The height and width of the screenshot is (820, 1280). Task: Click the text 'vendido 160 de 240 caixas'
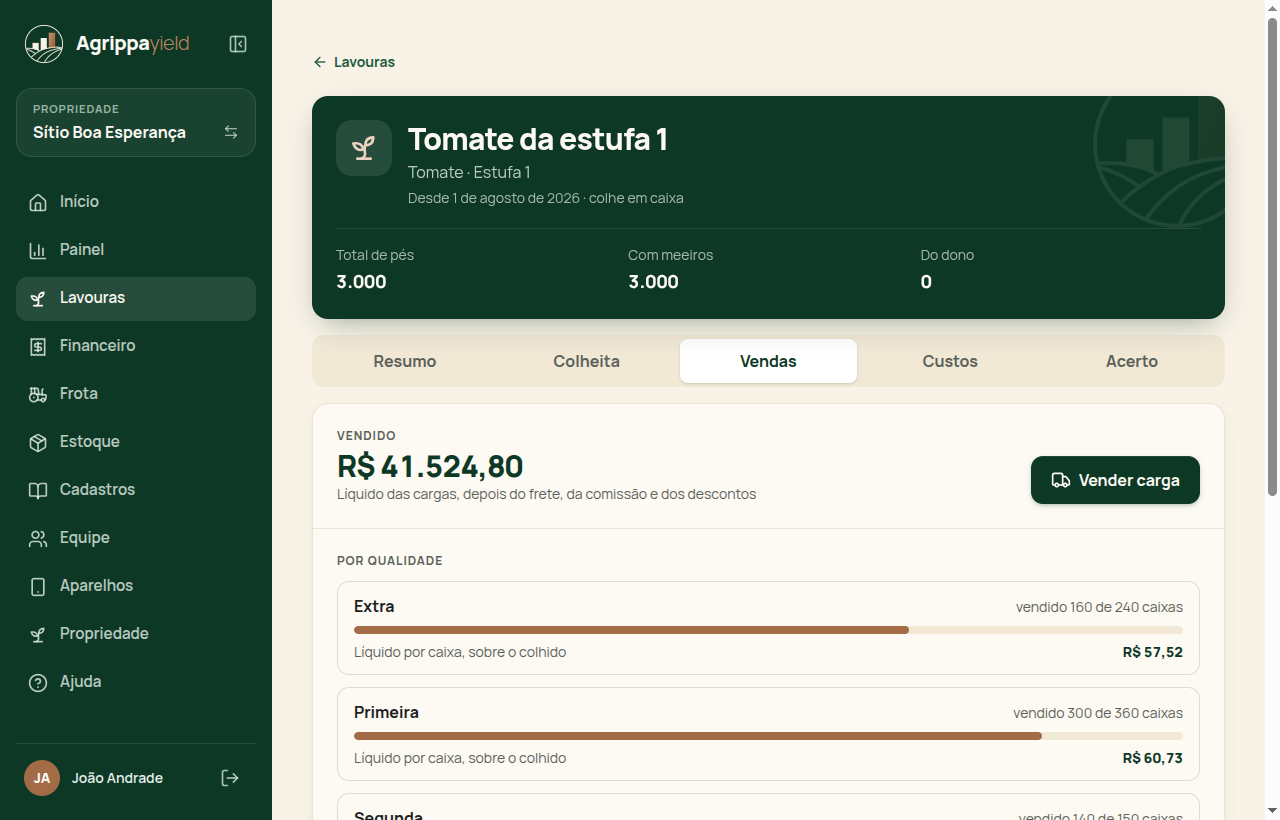click(x=1099, y=607)
